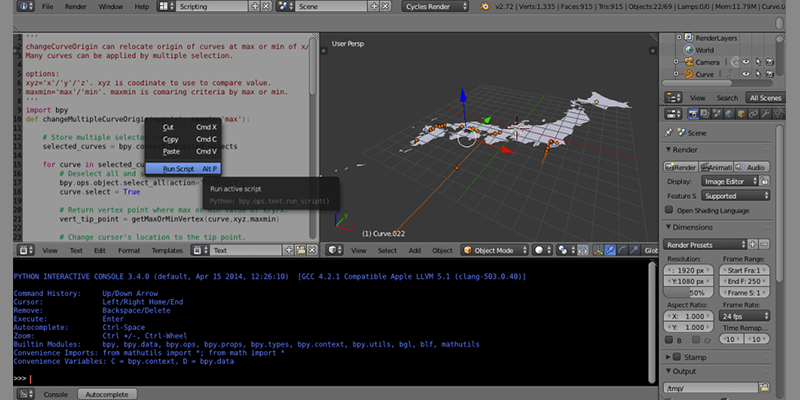Open the Object Mode dropdown

click(x=495, y=251)
